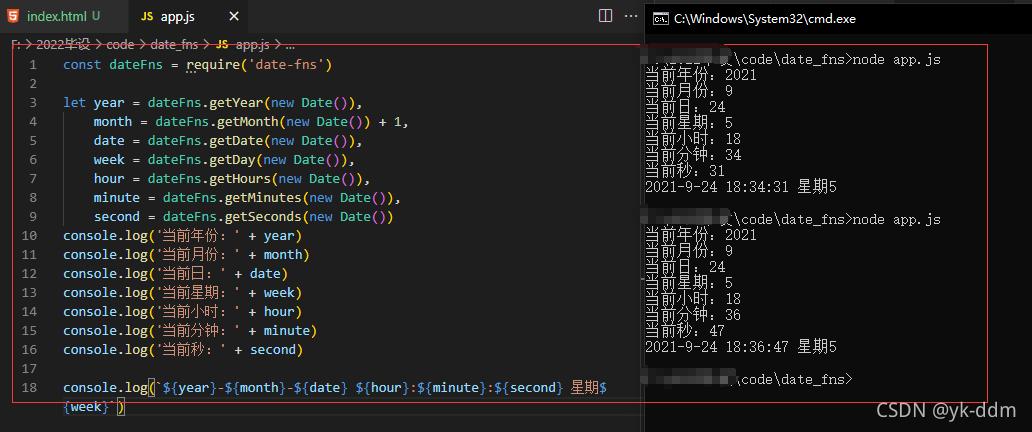Click the cmd.exe window title bar

(838, 18)
